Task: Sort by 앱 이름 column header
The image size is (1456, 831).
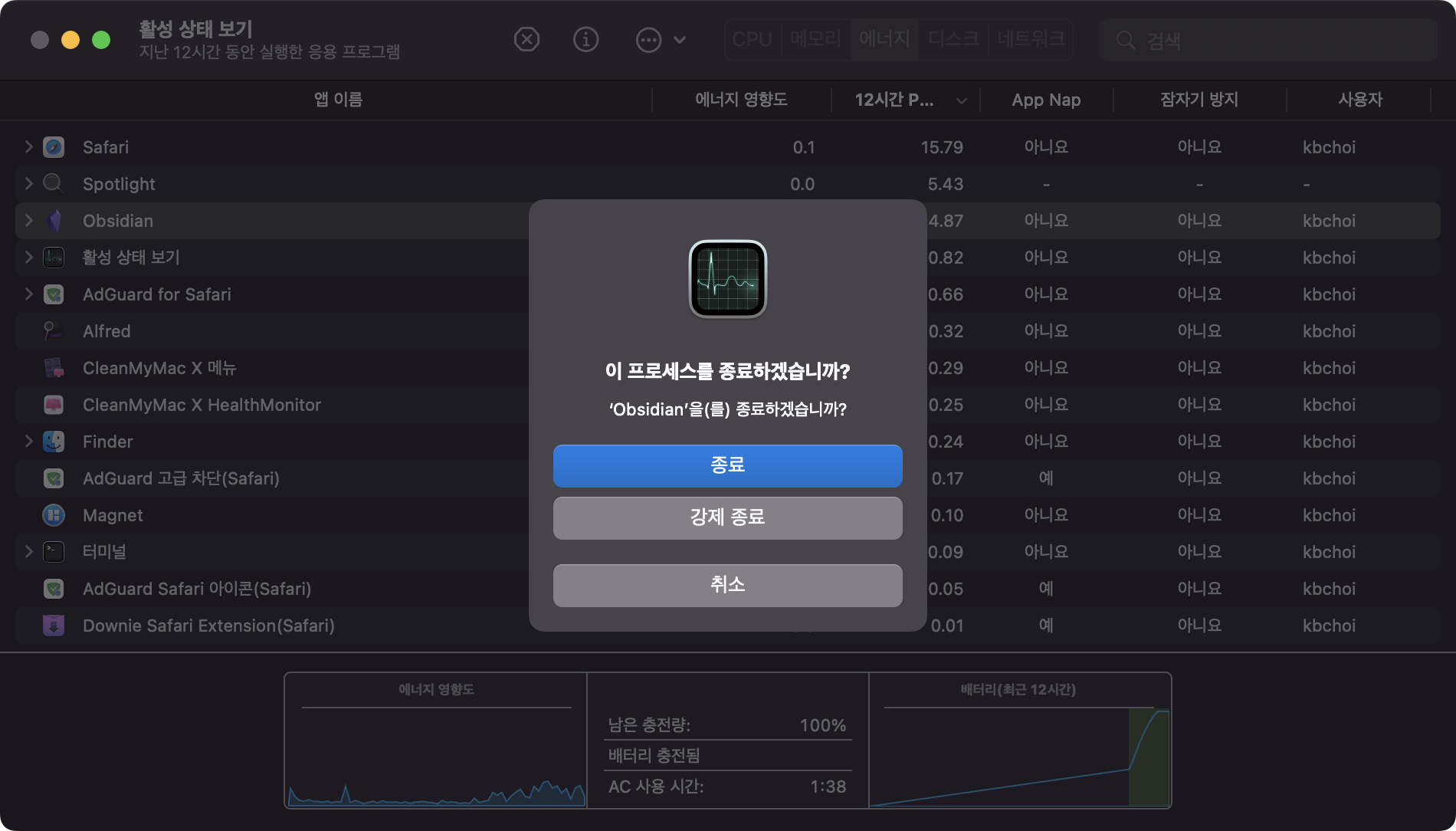Action: click(338, 100)
